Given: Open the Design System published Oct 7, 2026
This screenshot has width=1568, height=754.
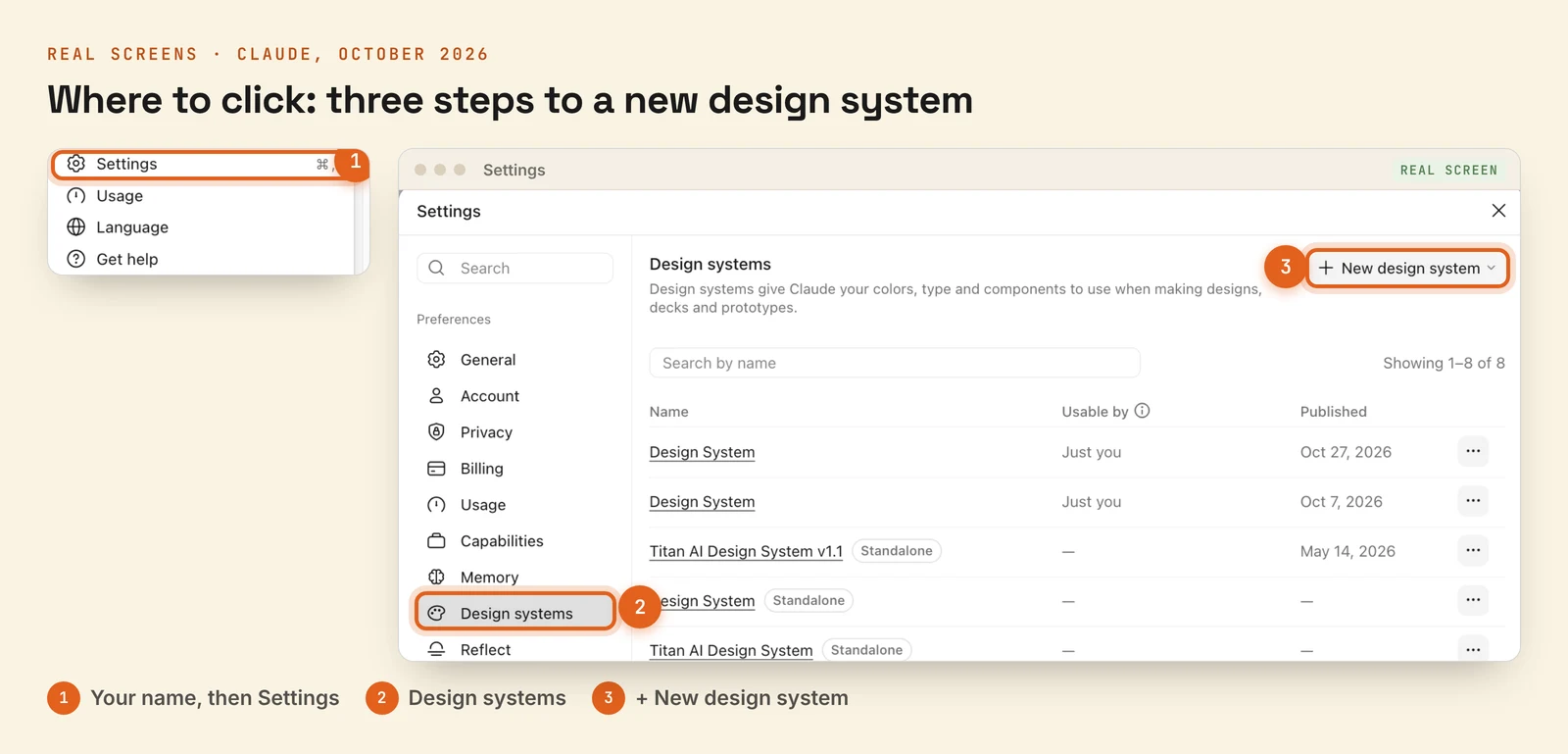Looking at the screenshot, I should [702, 502].
